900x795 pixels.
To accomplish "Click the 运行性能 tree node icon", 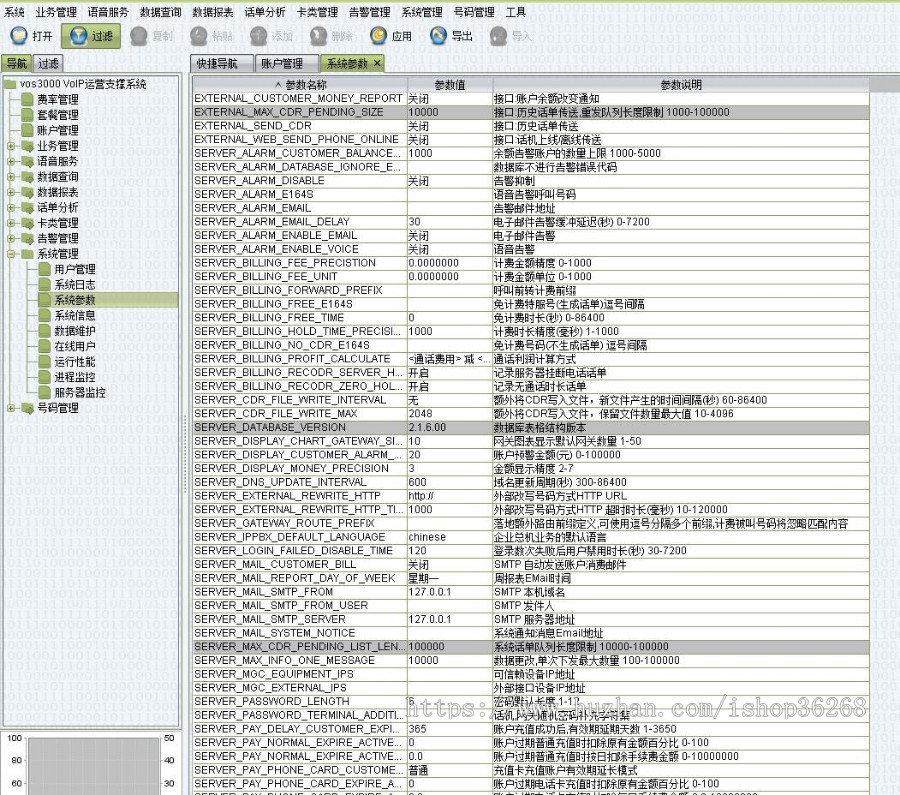I will pos(45,362).
